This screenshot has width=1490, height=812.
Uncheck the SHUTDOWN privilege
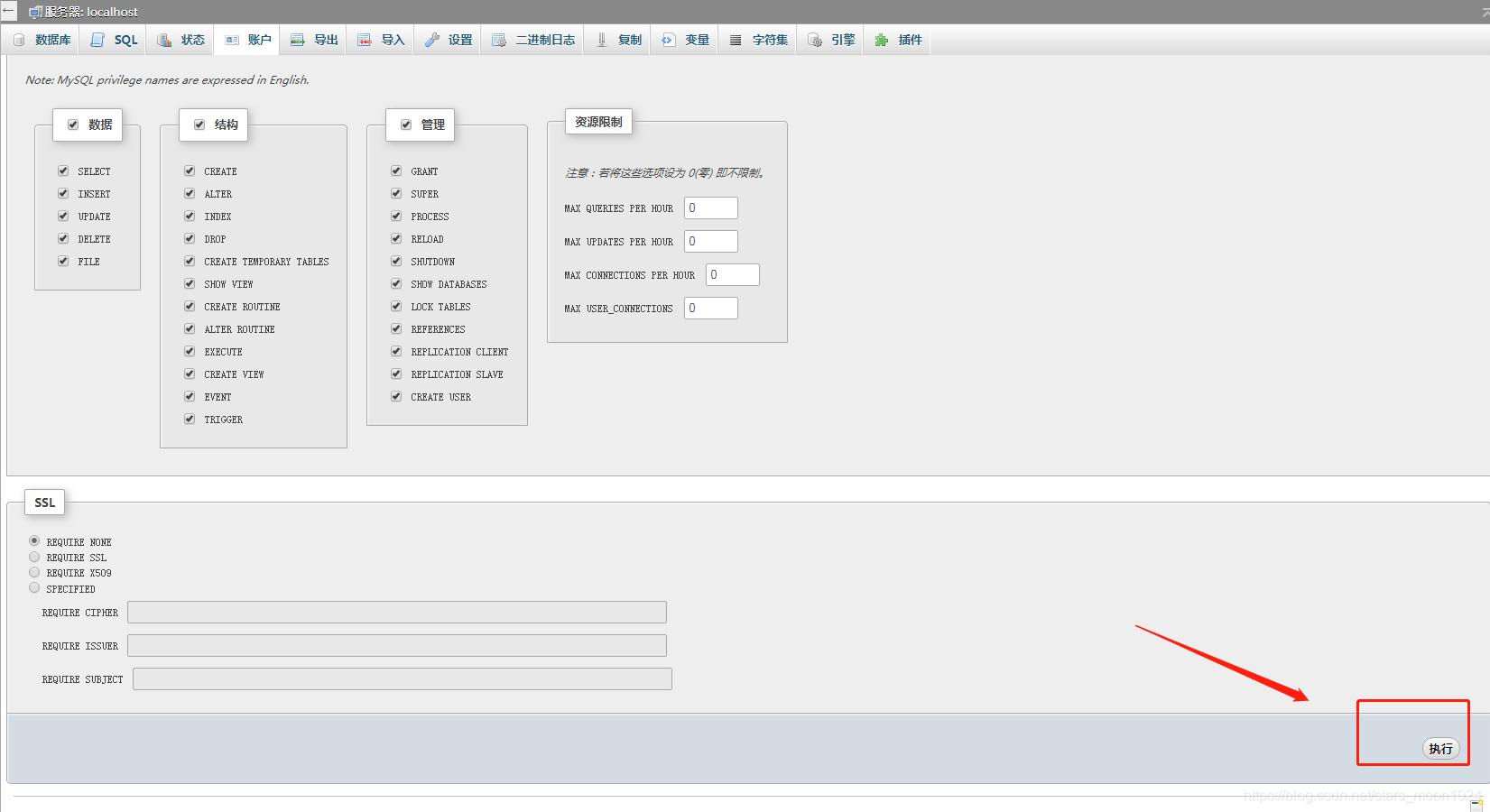coord(396,261)
